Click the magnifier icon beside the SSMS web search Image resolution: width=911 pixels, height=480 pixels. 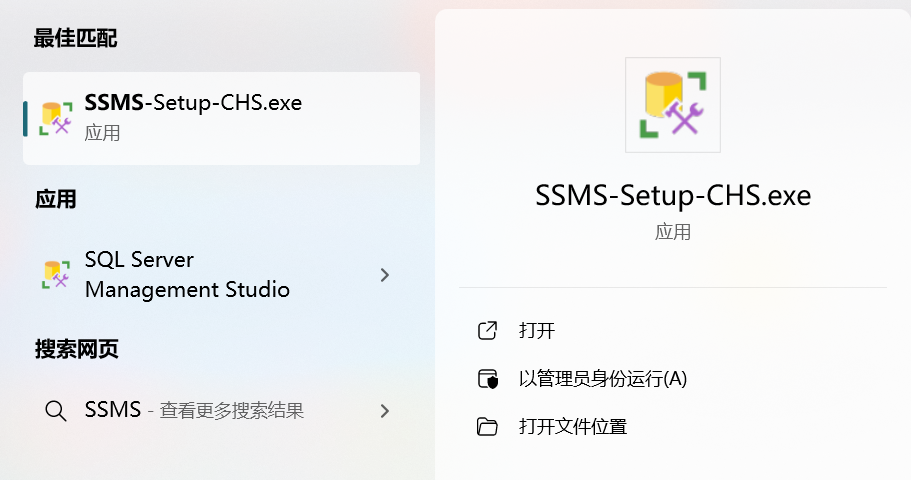[x=56, y=410]
